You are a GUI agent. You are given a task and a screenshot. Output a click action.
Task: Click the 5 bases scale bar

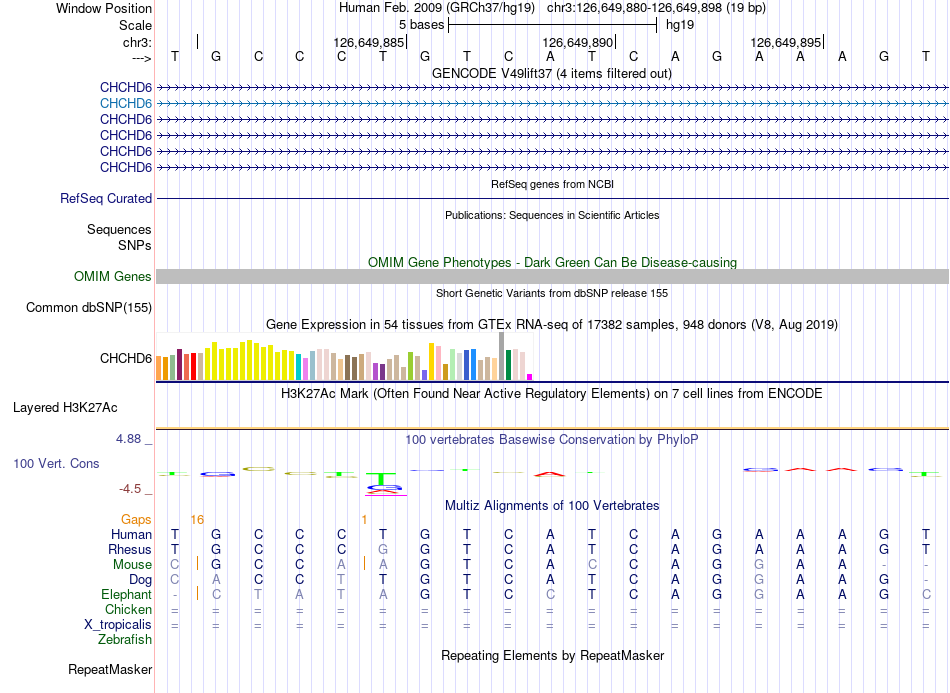point(553,25)
